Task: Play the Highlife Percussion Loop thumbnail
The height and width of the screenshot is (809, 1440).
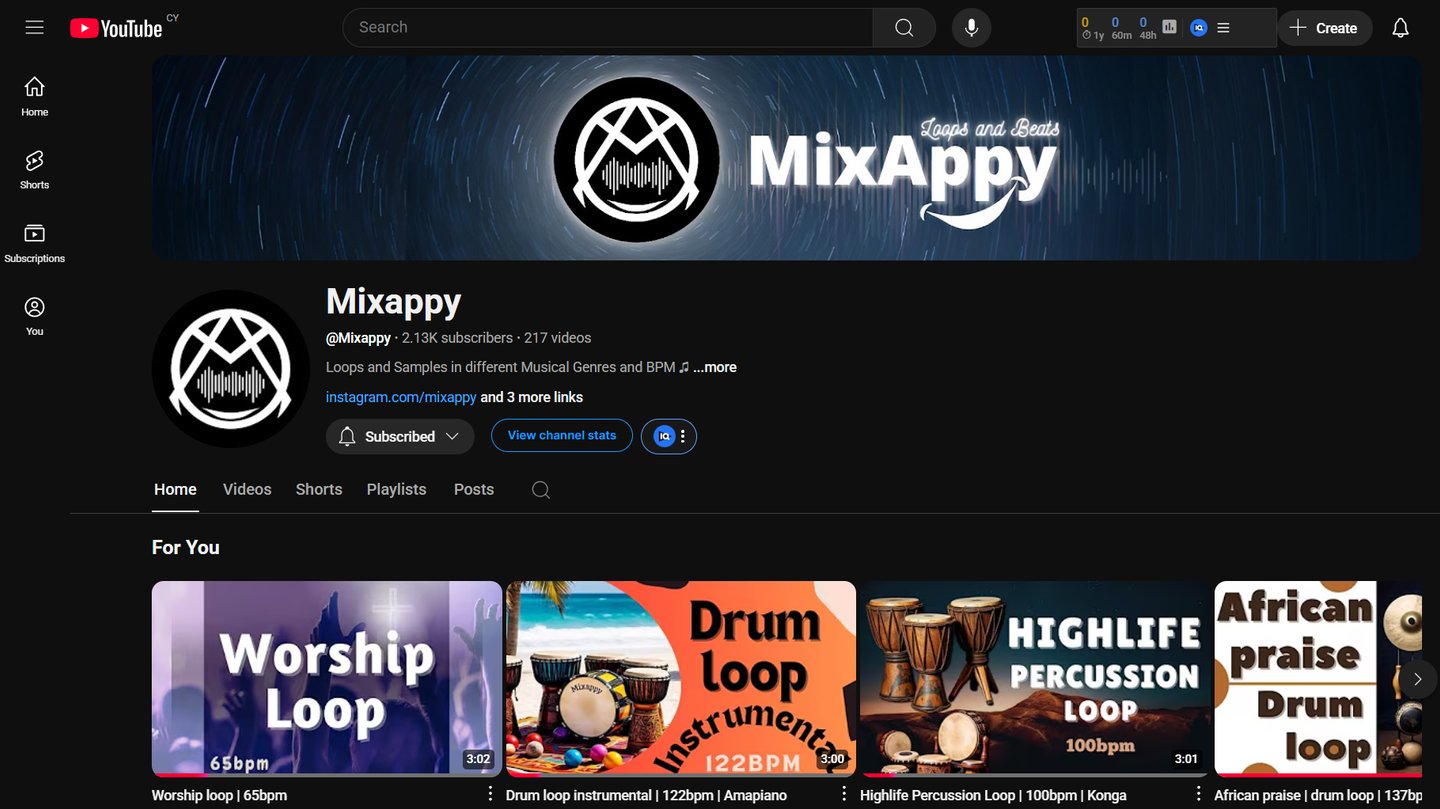Action: coord(1035,679)
